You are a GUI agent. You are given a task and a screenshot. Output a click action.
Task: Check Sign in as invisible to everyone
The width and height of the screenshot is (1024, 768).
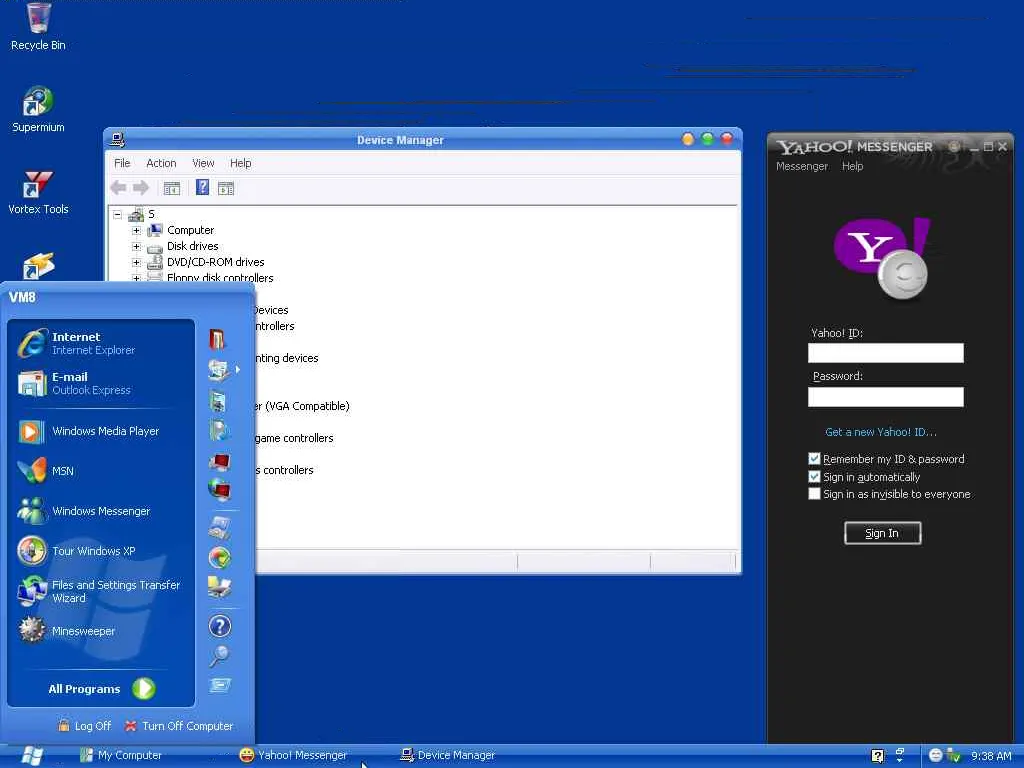(x=814, y=494)
